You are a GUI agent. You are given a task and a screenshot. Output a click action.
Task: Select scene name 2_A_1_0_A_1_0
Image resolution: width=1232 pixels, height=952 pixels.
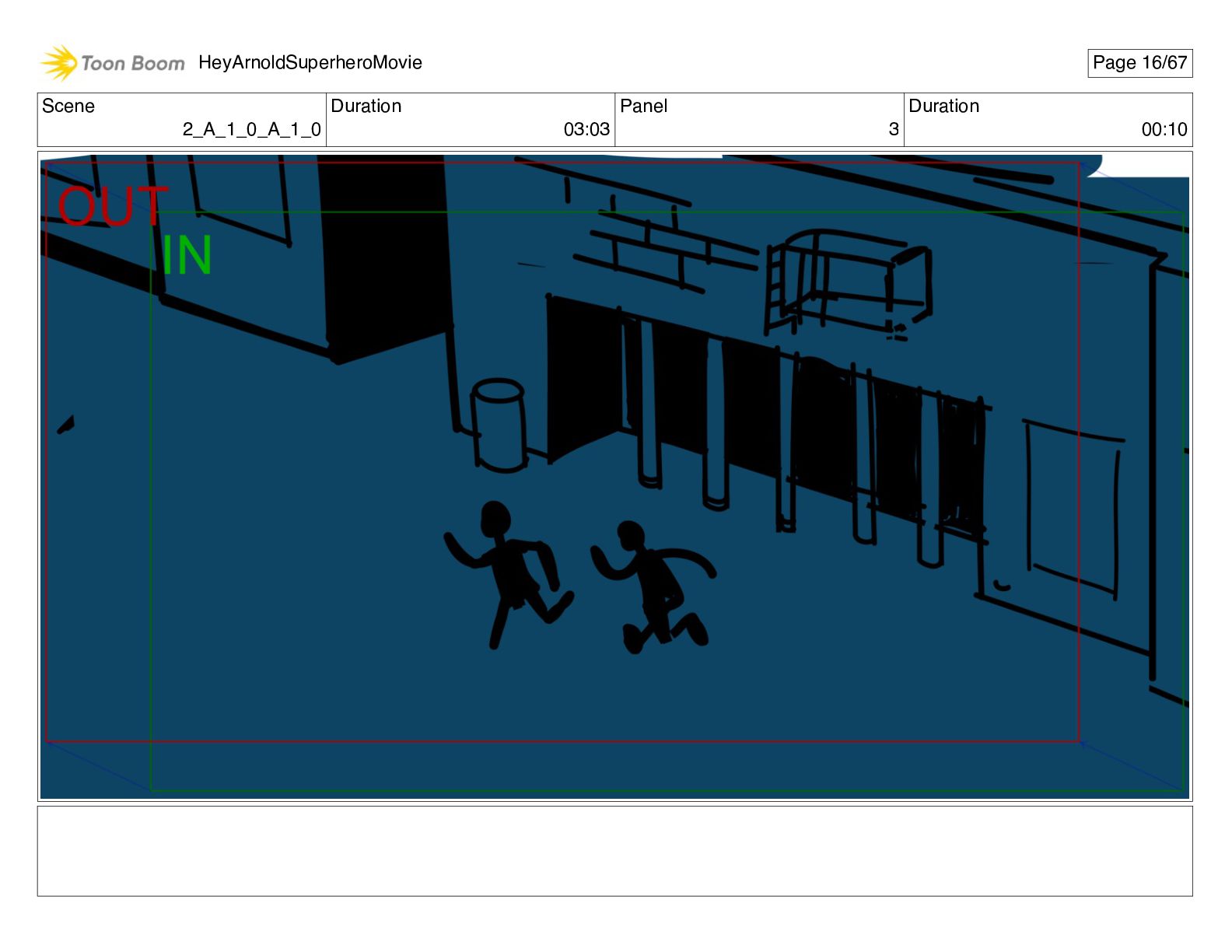(x=252, y=129)
